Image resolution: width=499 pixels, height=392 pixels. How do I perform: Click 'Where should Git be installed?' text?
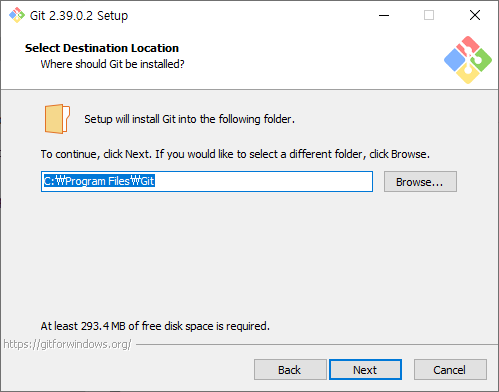tap(112, 64)
